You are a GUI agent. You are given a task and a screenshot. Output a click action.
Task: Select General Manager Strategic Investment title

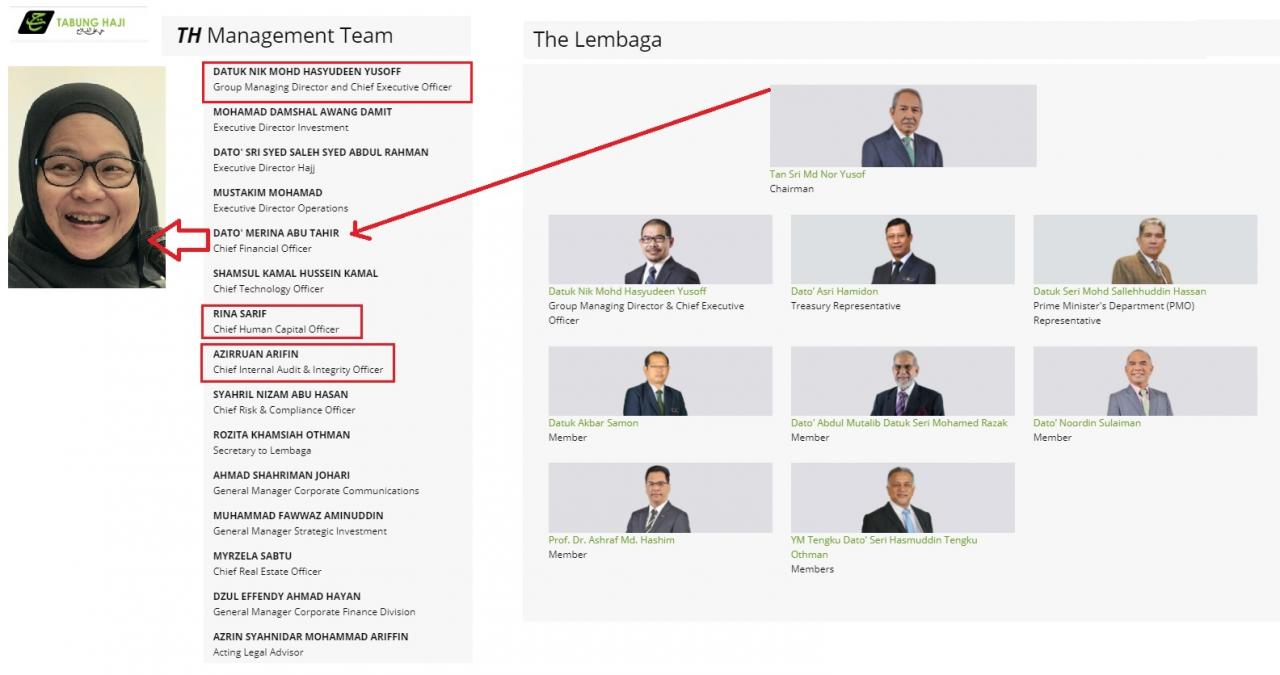pos(300,531)
